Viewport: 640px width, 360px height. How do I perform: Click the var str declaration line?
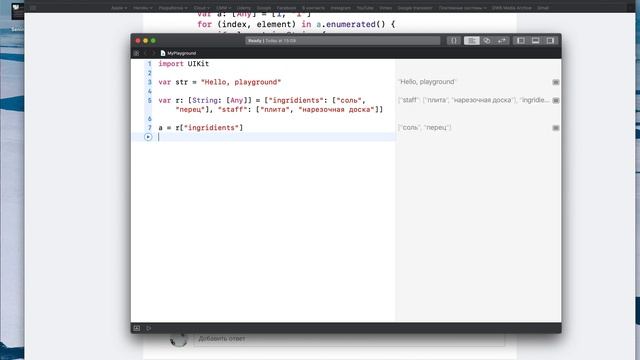(x=220, y=82)
